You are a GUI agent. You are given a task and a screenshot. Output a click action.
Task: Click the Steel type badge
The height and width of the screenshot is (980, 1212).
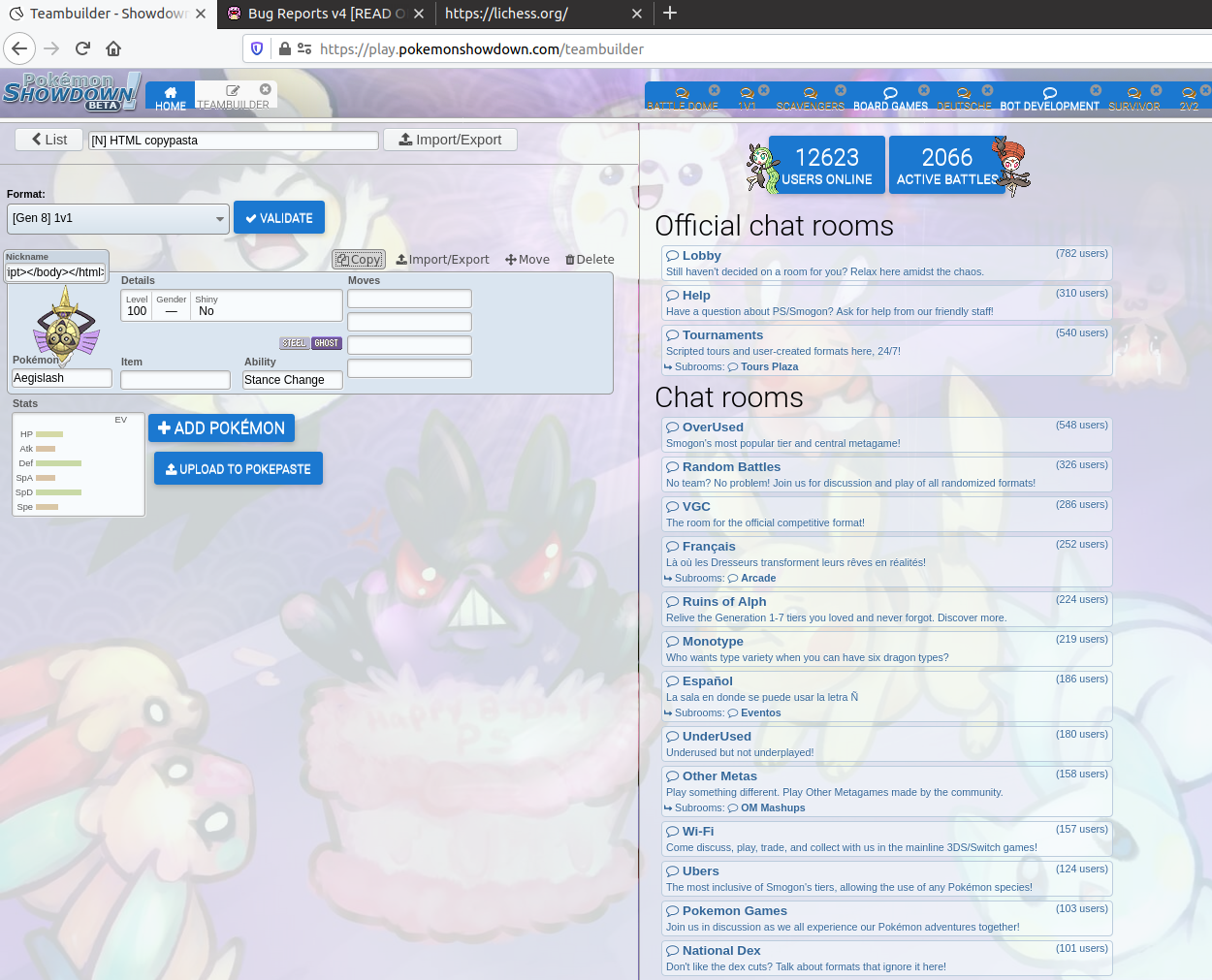click(294, 343)
